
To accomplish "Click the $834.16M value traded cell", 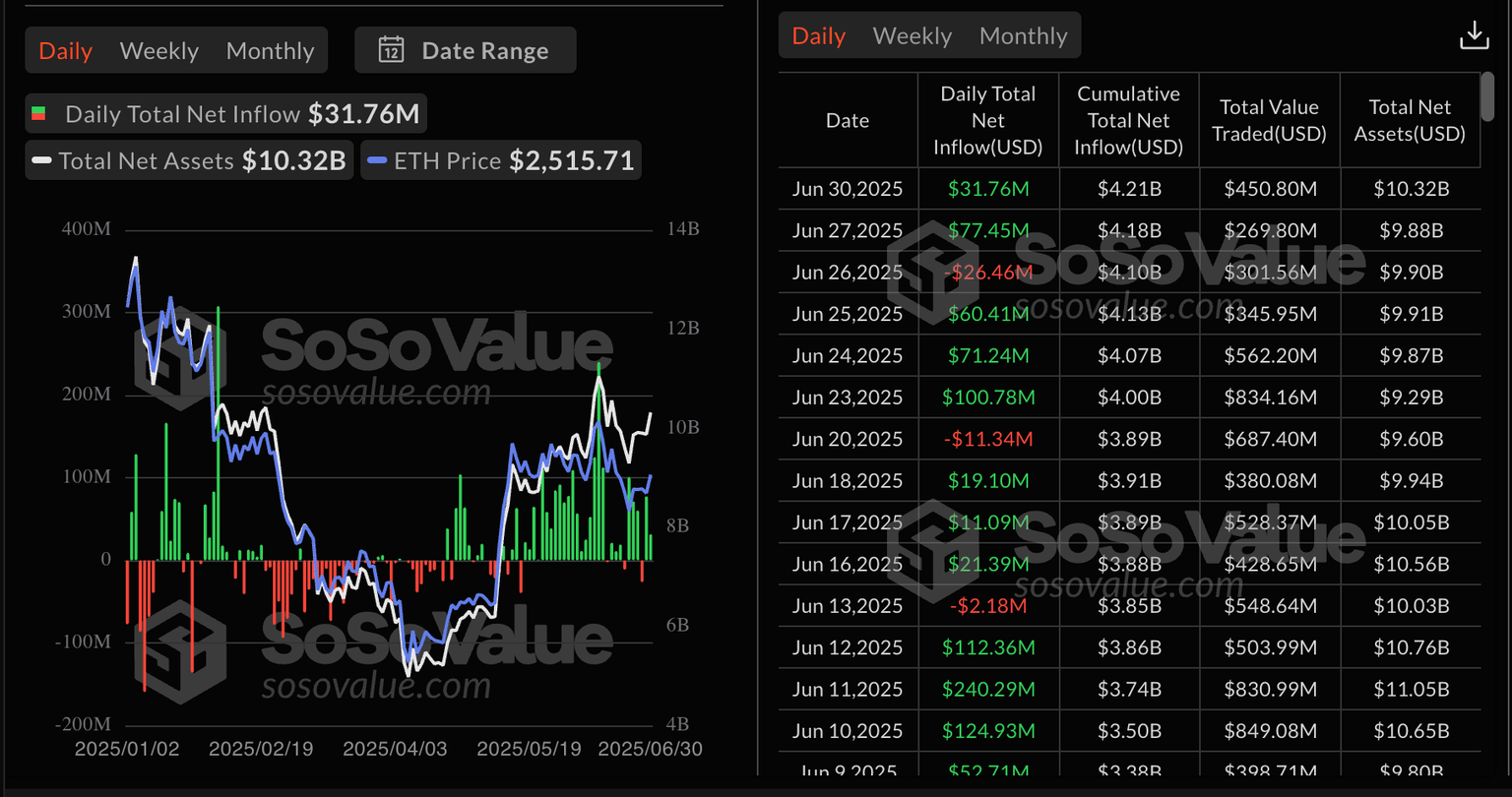I will point(1270,398).
